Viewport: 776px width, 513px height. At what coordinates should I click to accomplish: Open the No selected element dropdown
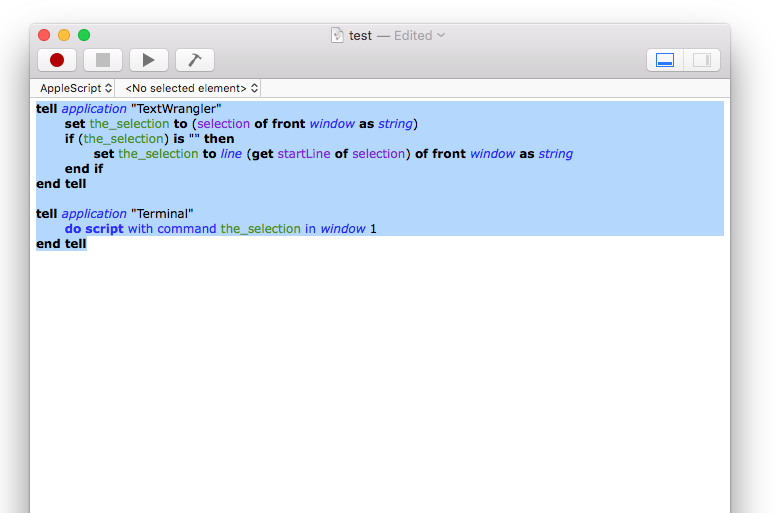pos(192,88)
